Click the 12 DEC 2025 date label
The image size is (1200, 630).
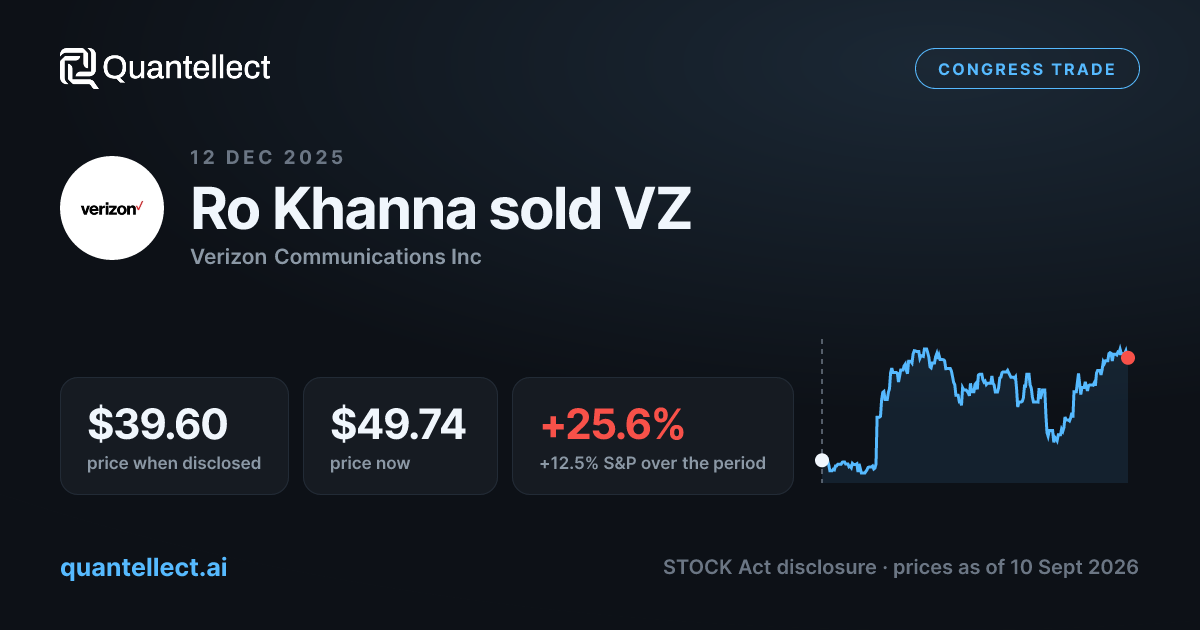point(267,157)
